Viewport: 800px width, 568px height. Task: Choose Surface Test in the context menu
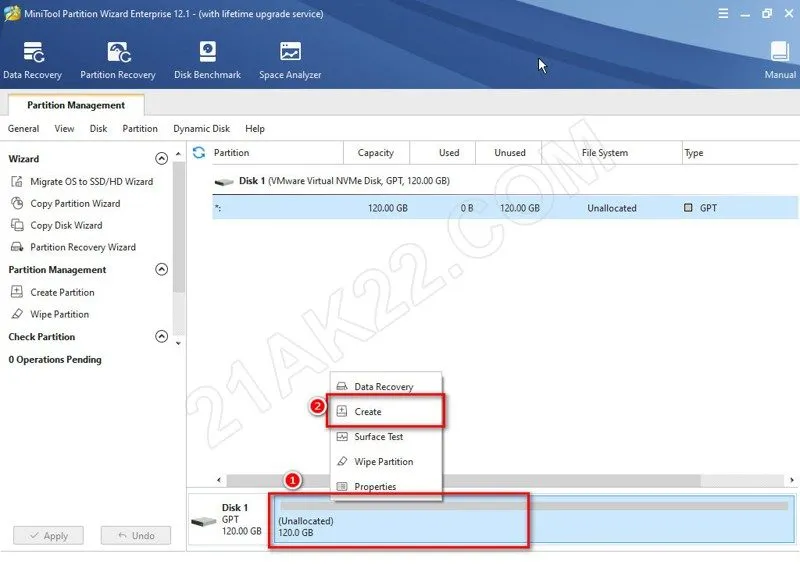[386, 436]
